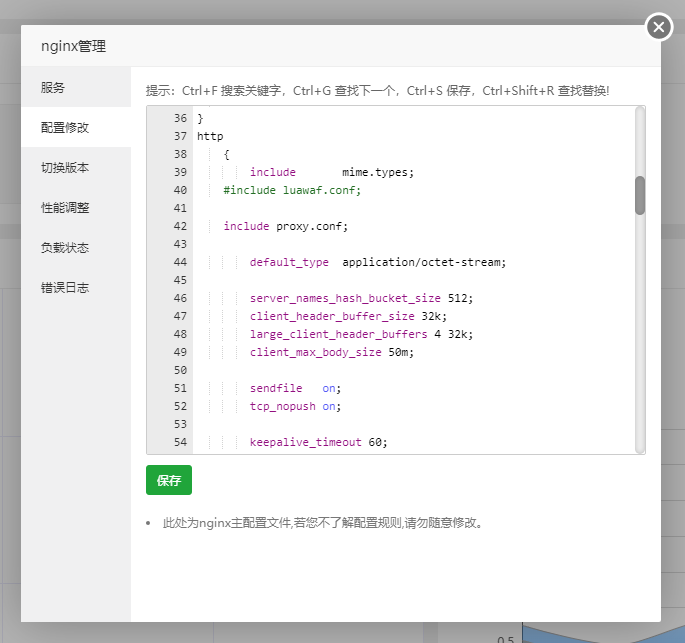Click the editor vertical scrollbar thumb
Screen dimensions: 685x643
pos(640,195)
